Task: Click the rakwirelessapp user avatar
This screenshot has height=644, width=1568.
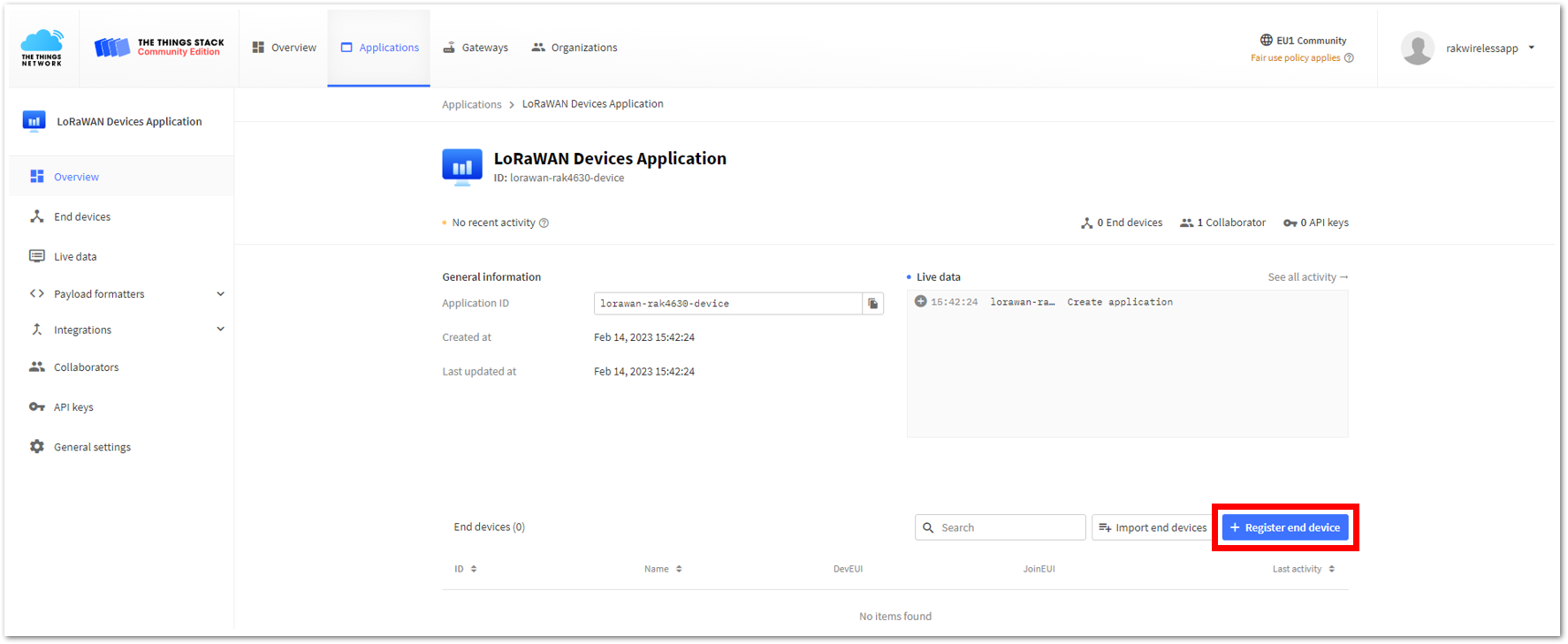Action: [x=1417, y=48]
